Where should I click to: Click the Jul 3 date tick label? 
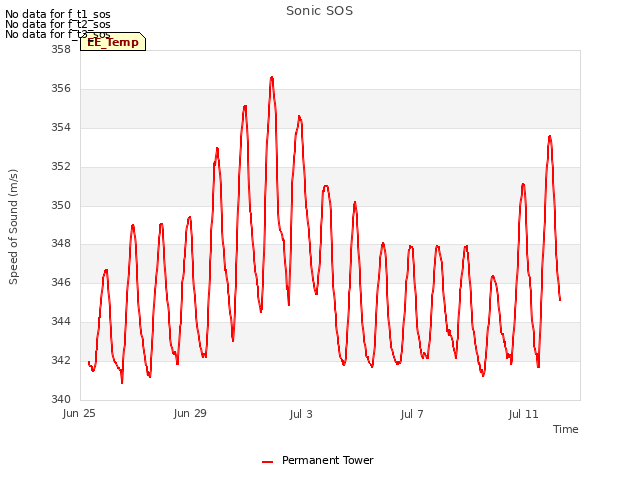[301, 414]
